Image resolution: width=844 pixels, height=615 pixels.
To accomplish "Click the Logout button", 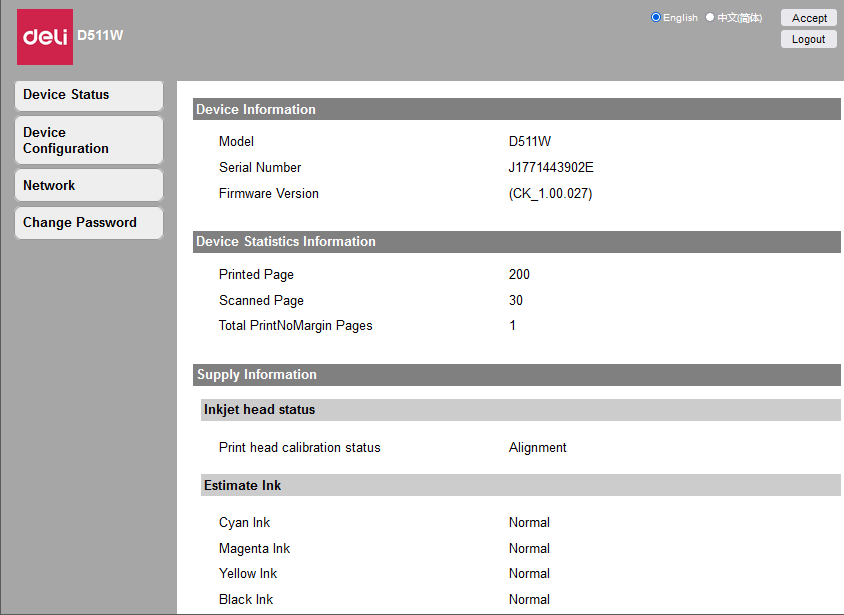I will pyautogui.click(x=808, y=39).
